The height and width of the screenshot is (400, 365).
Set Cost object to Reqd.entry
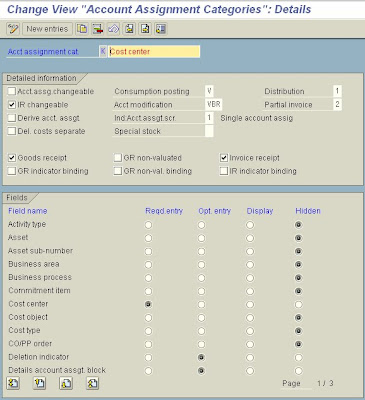(148, 318)
